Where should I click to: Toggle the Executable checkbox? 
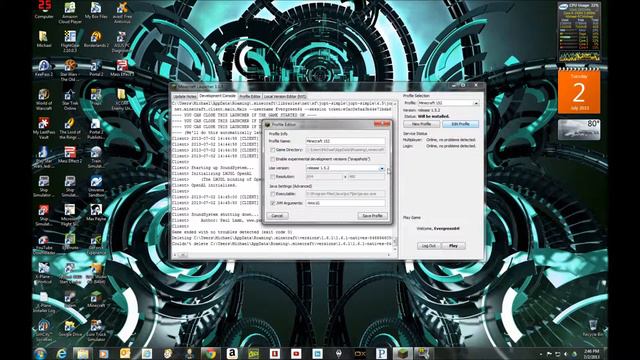273,194
